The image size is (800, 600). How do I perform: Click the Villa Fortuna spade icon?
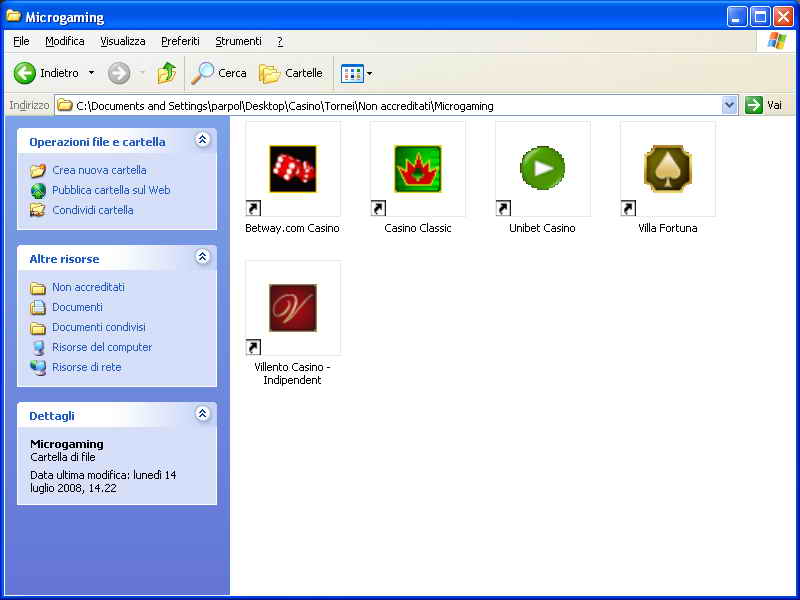668,169
